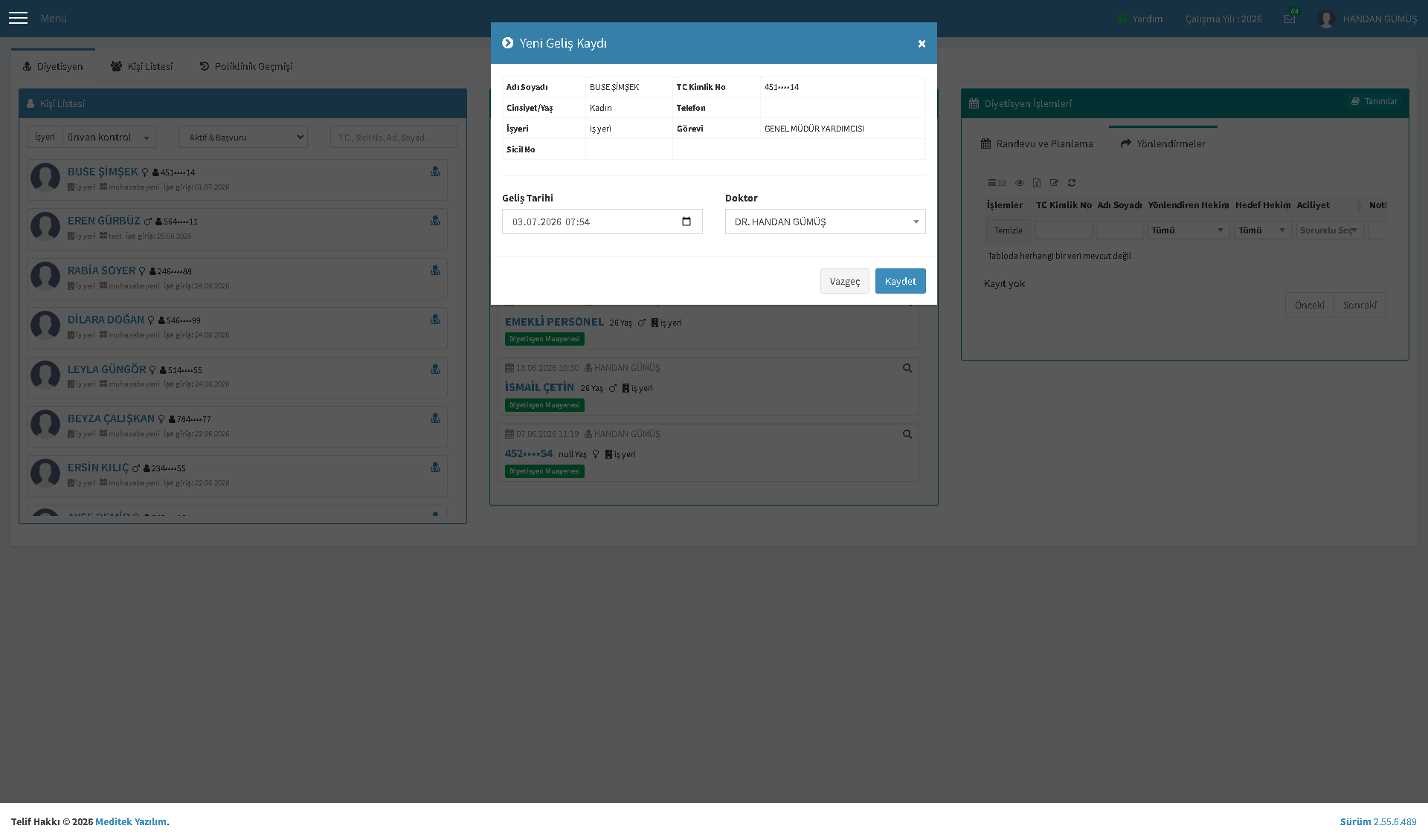Click magnifier icon on 07.06.2026 11:19 record
This screenshot has height=840, width=1428.
(x=907, y=434)
